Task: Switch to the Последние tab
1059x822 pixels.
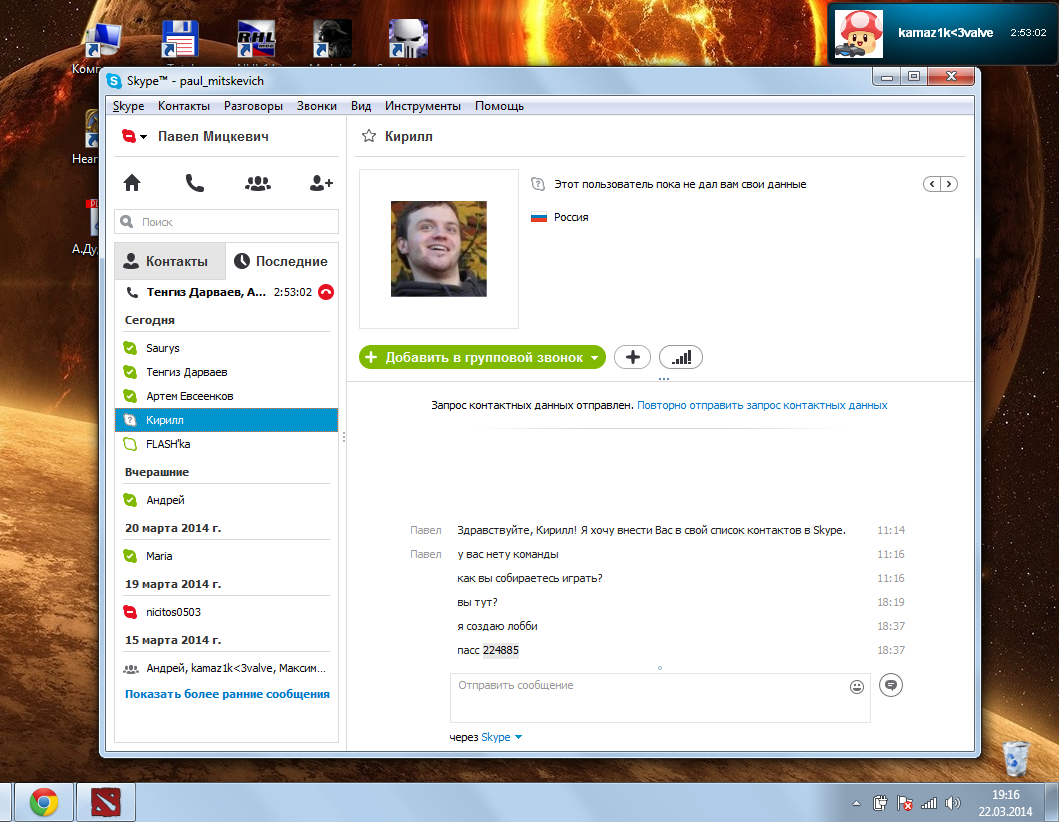Action: point(282,261)
